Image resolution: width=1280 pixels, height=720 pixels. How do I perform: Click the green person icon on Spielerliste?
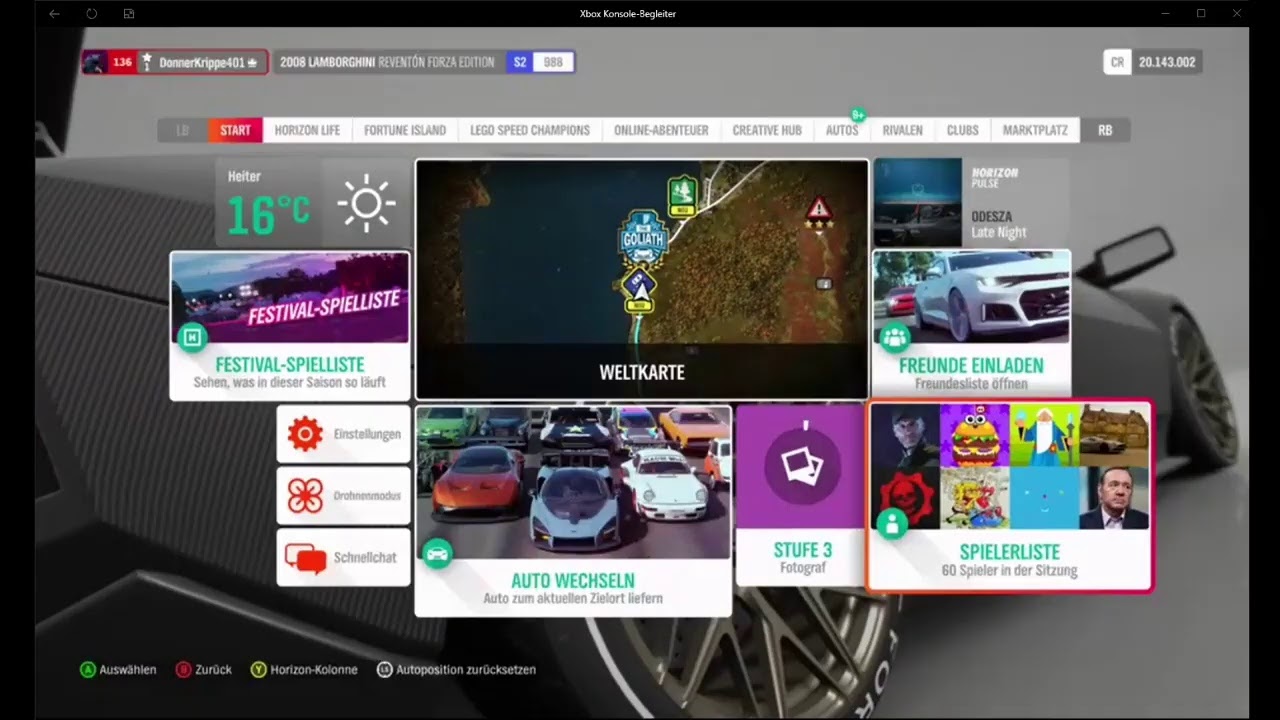point(891,523)
